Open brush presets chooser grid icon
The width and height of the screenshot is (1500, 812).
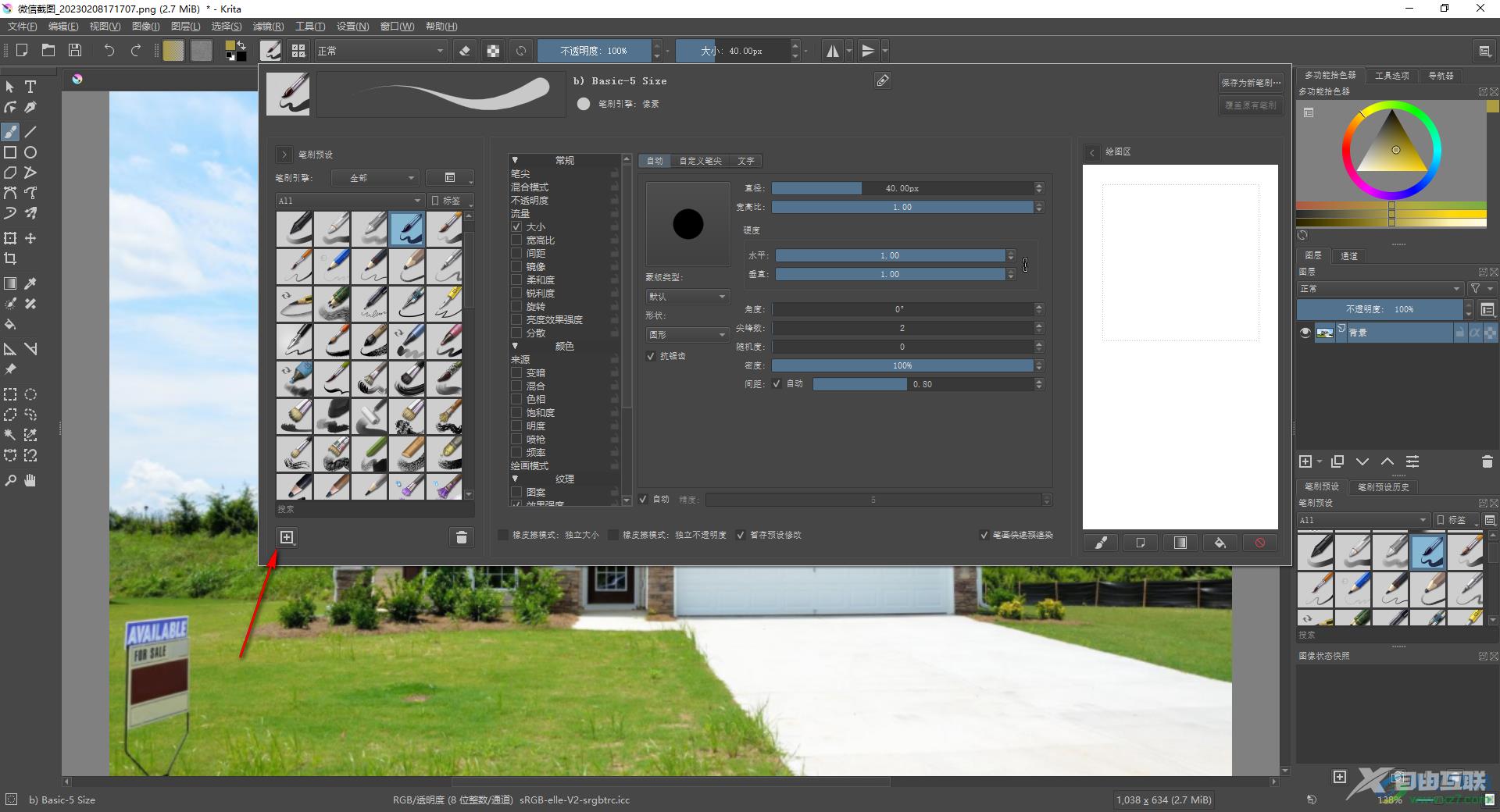298,51
